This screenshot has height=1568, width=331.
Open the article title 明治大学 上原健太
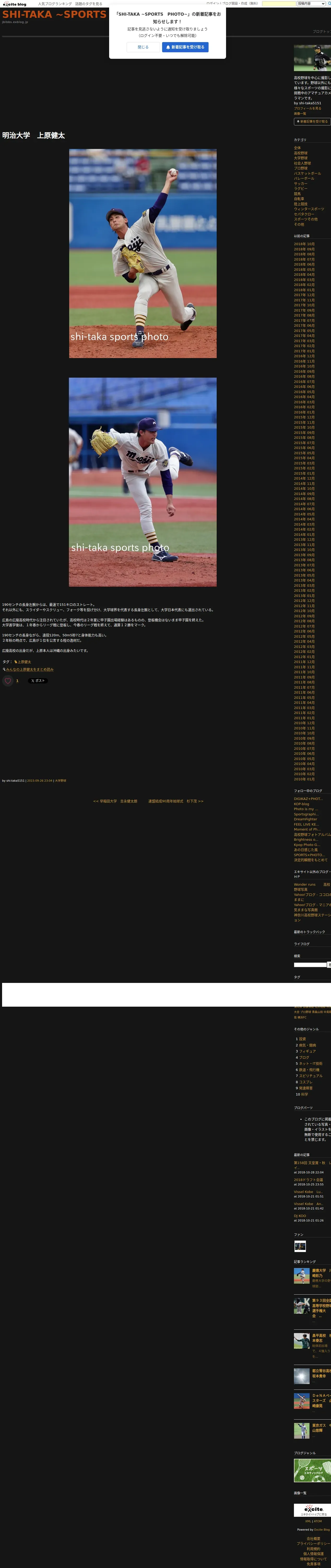click(x=33, y=135)
